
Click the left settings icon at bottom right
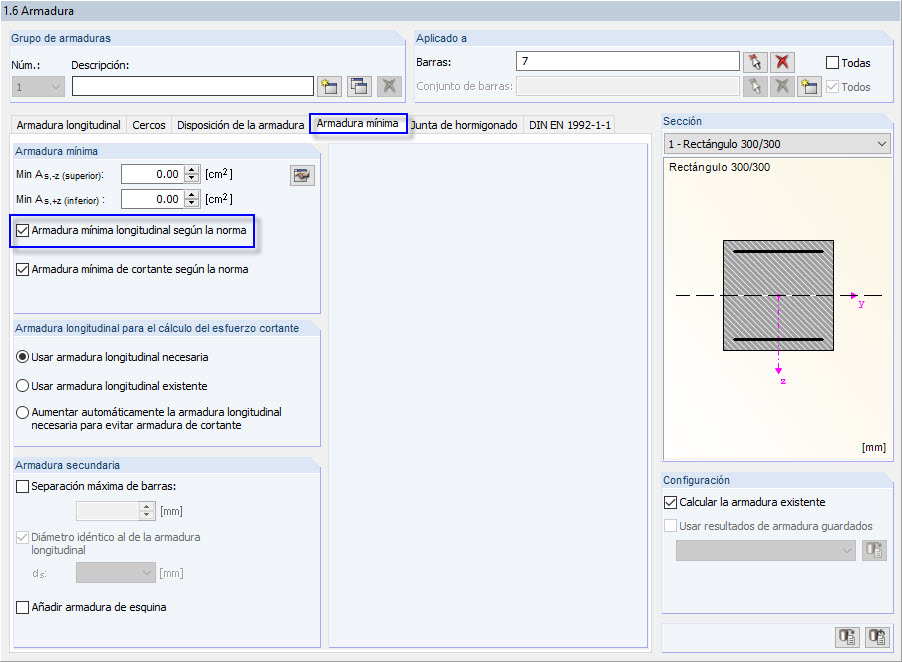(847, 637)
